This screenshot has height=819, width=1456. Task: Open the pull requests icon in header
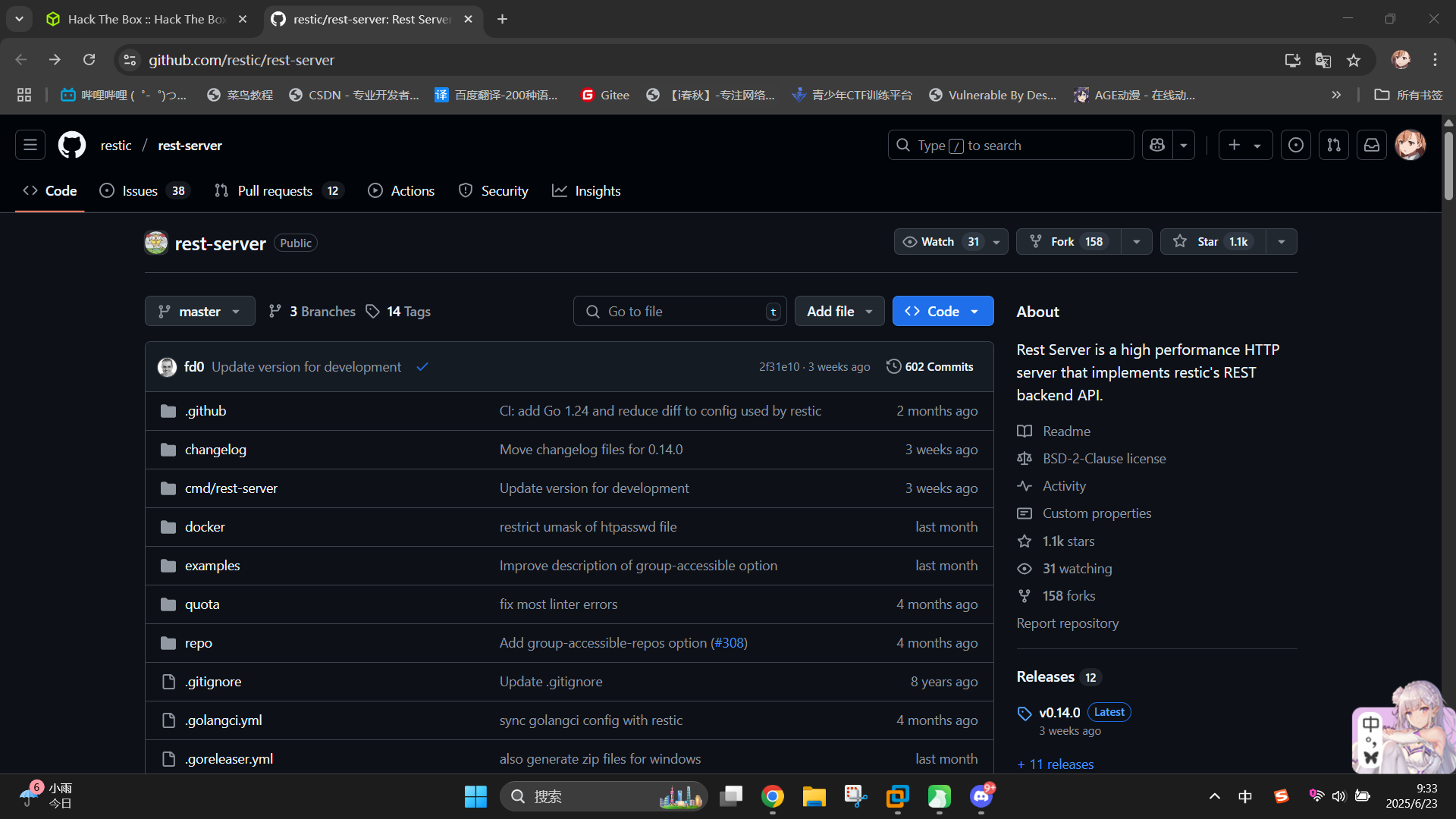(1334, 145)
